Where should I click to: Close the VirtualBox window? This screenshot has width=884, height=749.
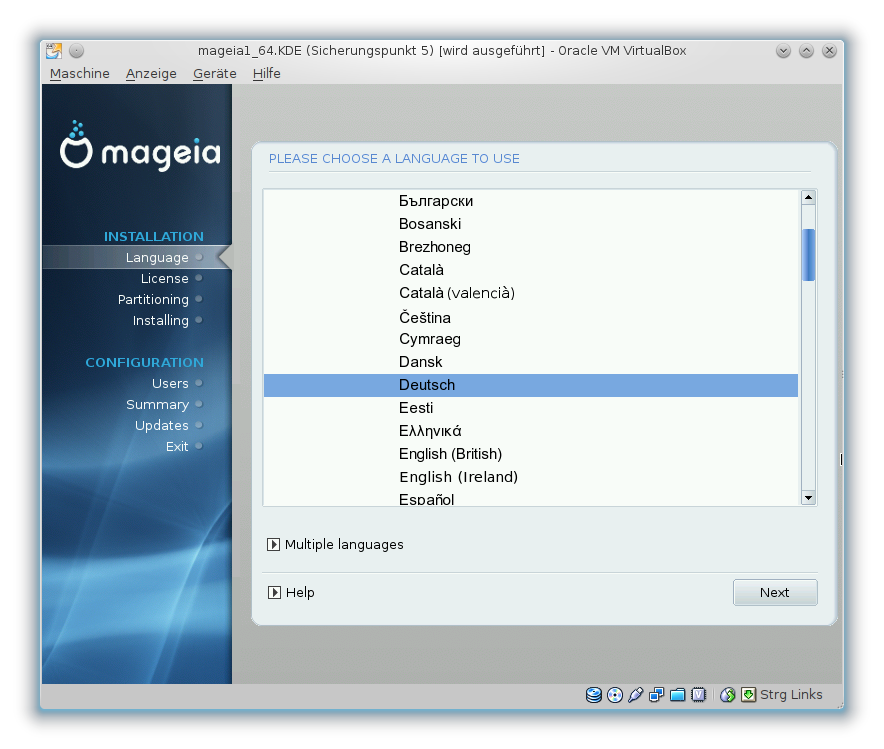pos(829,51)
